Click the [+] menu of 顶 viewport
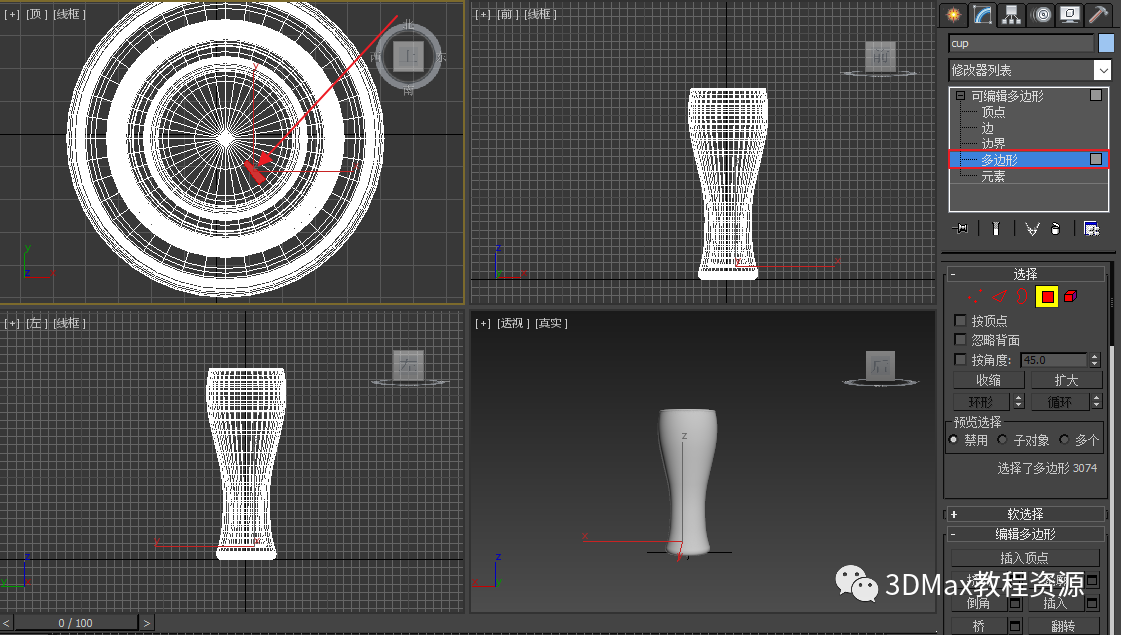The width and height of the screenshot is (1122, 635). 12,14
